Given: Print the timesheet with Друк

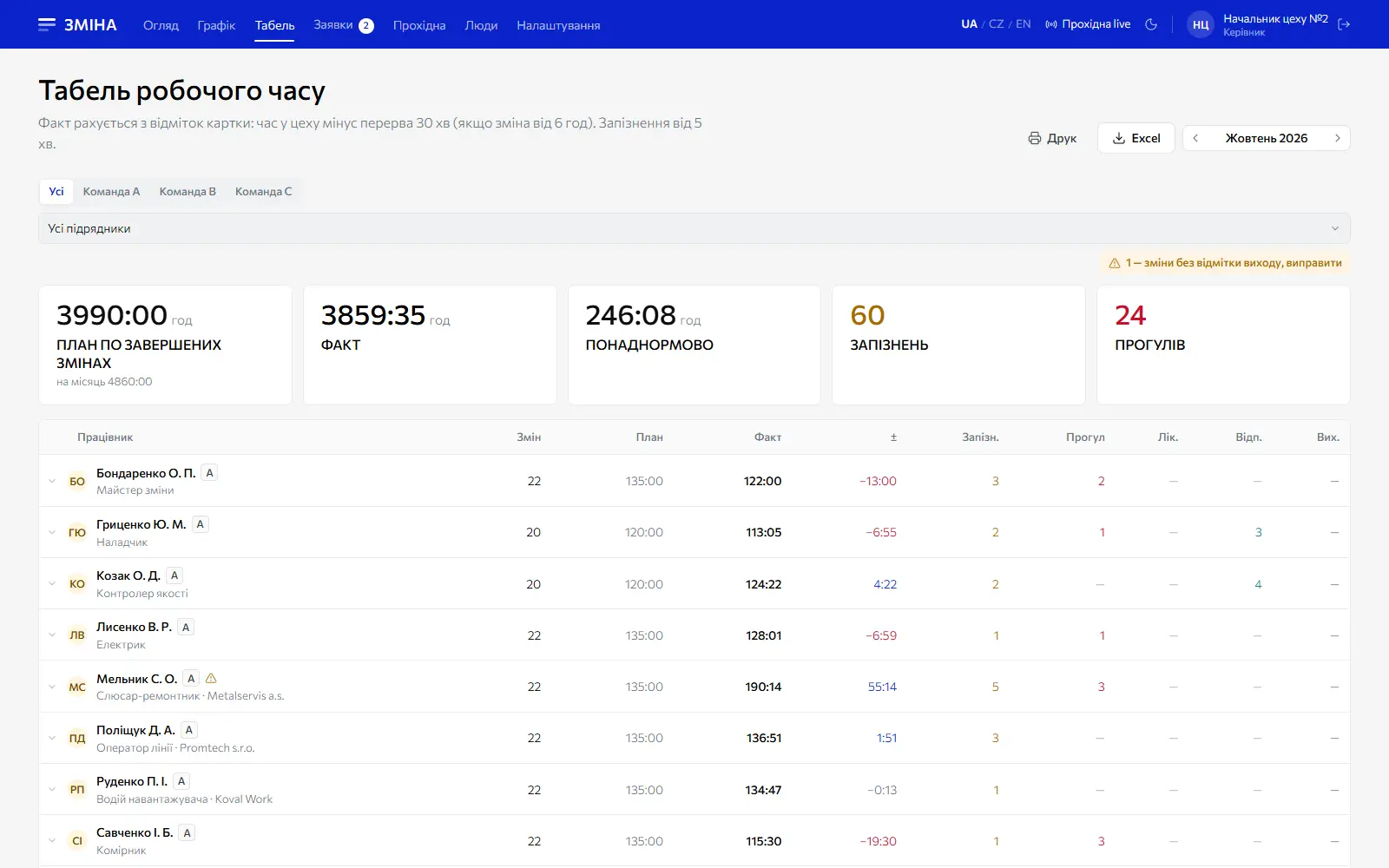Looking at the screenshot, I should tap(1052, 138).
